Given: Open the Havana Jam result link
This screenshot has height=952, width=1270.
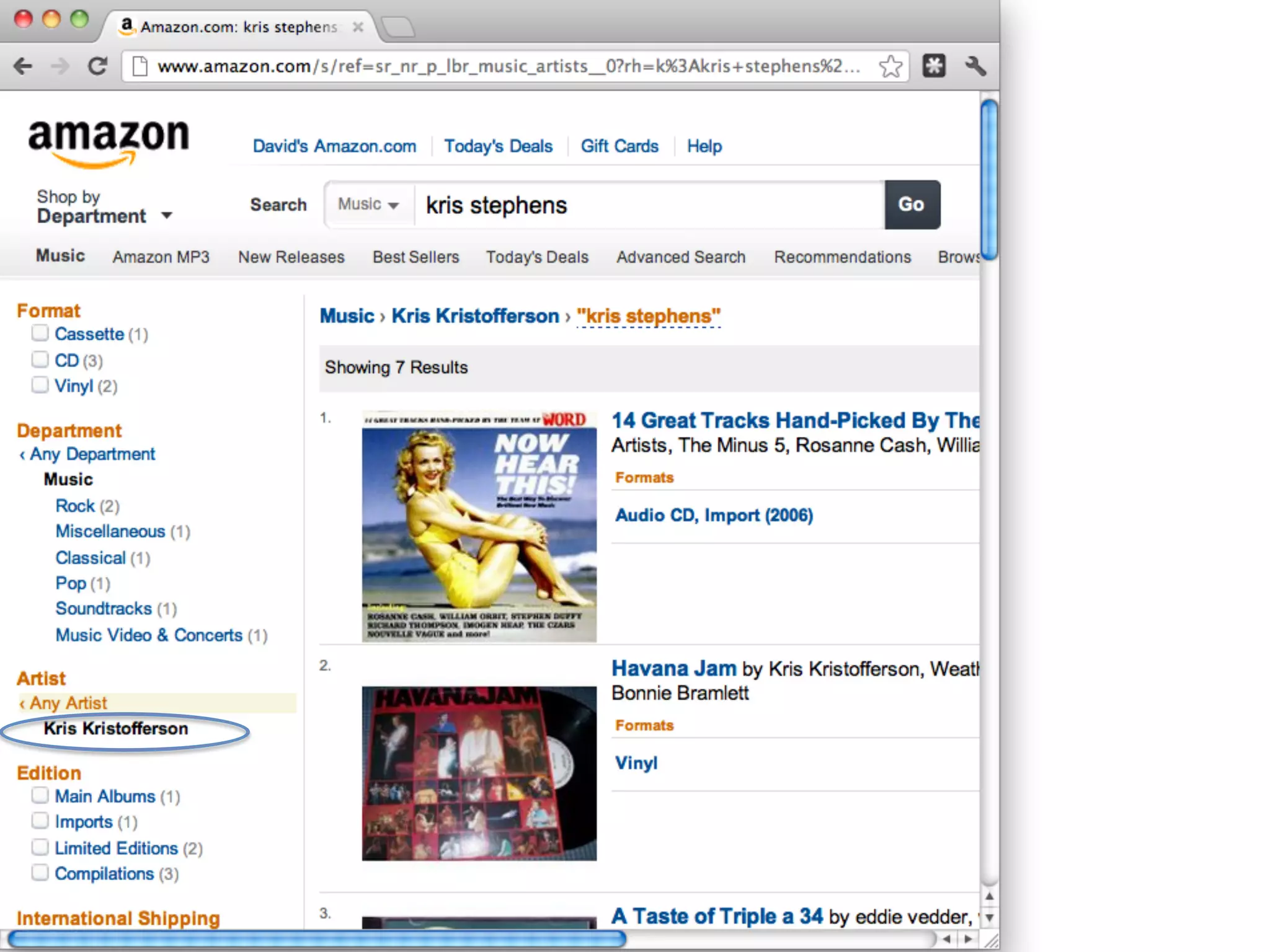Looking at the screenshot, I should (x=673, y=668).
